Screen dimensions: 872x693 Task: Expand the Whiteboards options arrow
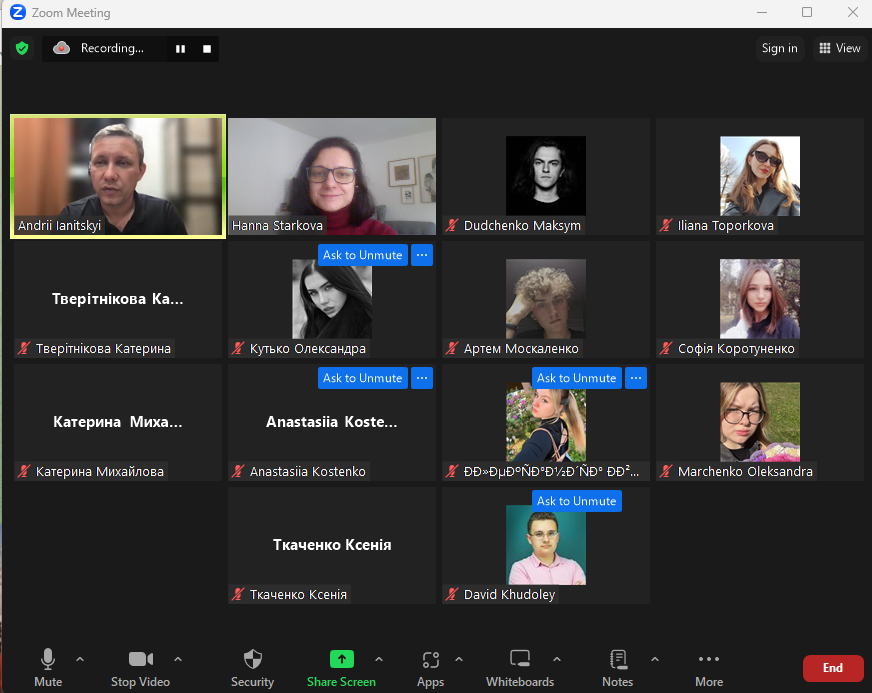coord(557,659)
